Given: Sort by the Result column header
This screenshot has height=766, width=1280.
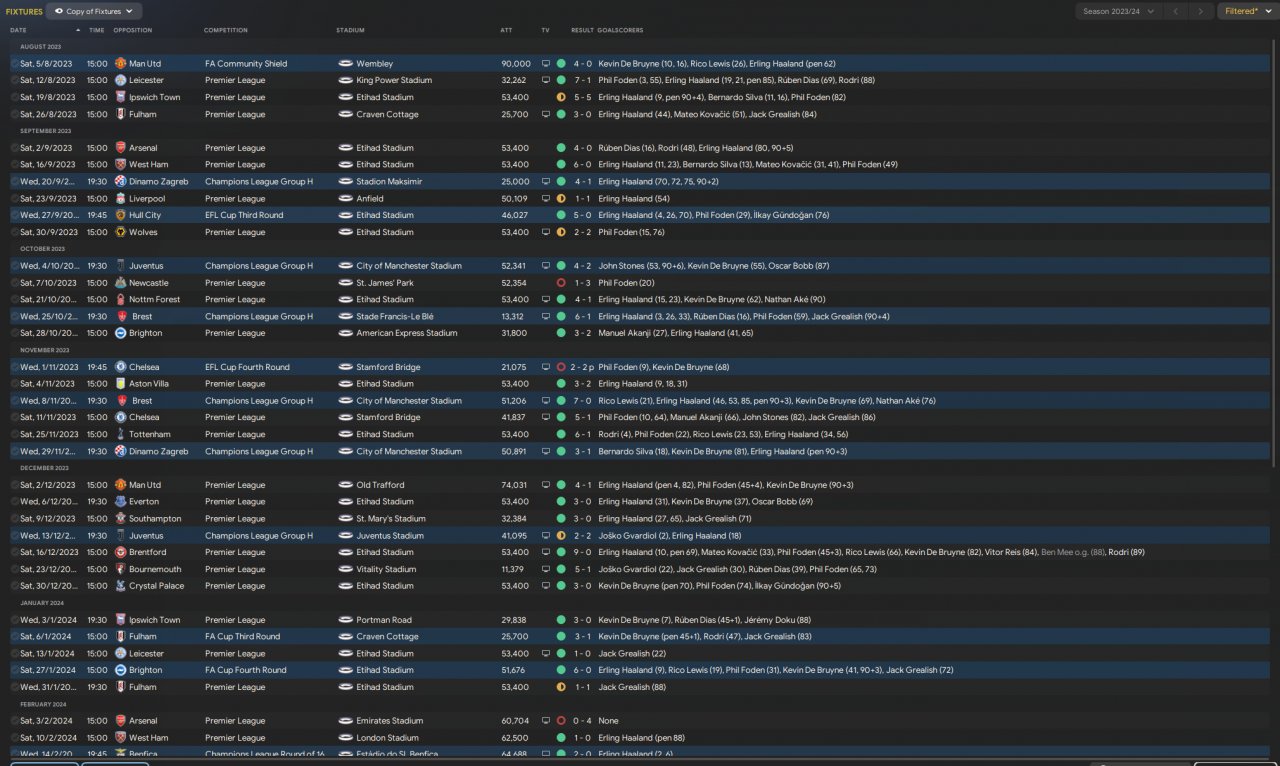Looking at the screenshot, I should pos(582,30).
